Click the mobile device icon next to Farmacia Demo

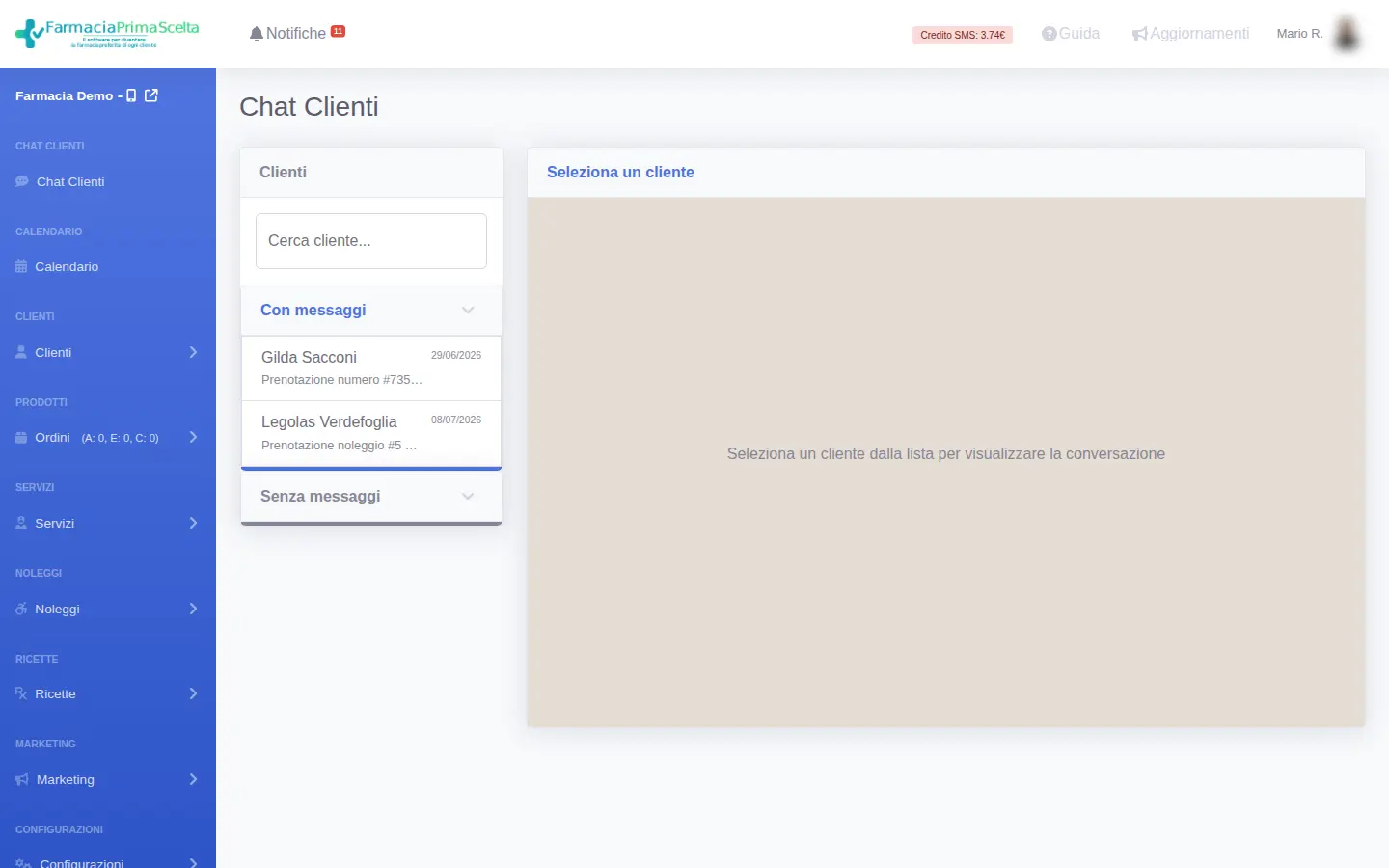131,95
